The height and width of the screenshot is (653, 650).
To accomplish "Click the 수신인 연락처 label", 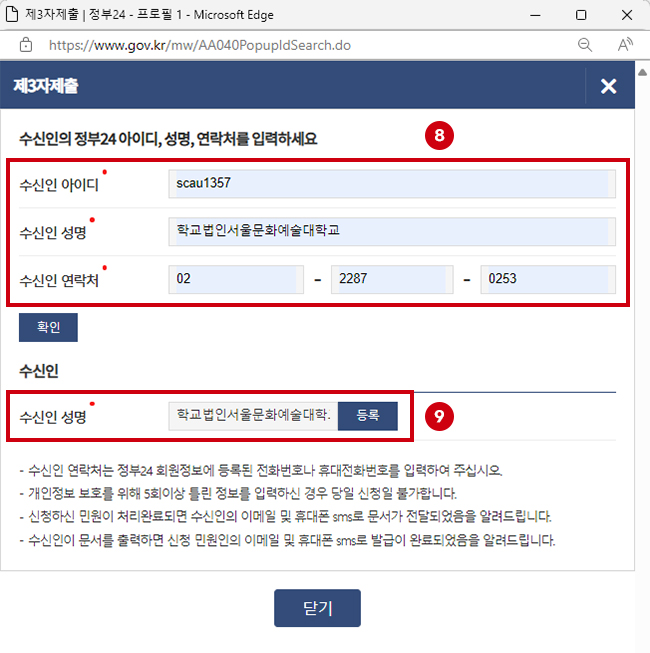I will 59,280.
